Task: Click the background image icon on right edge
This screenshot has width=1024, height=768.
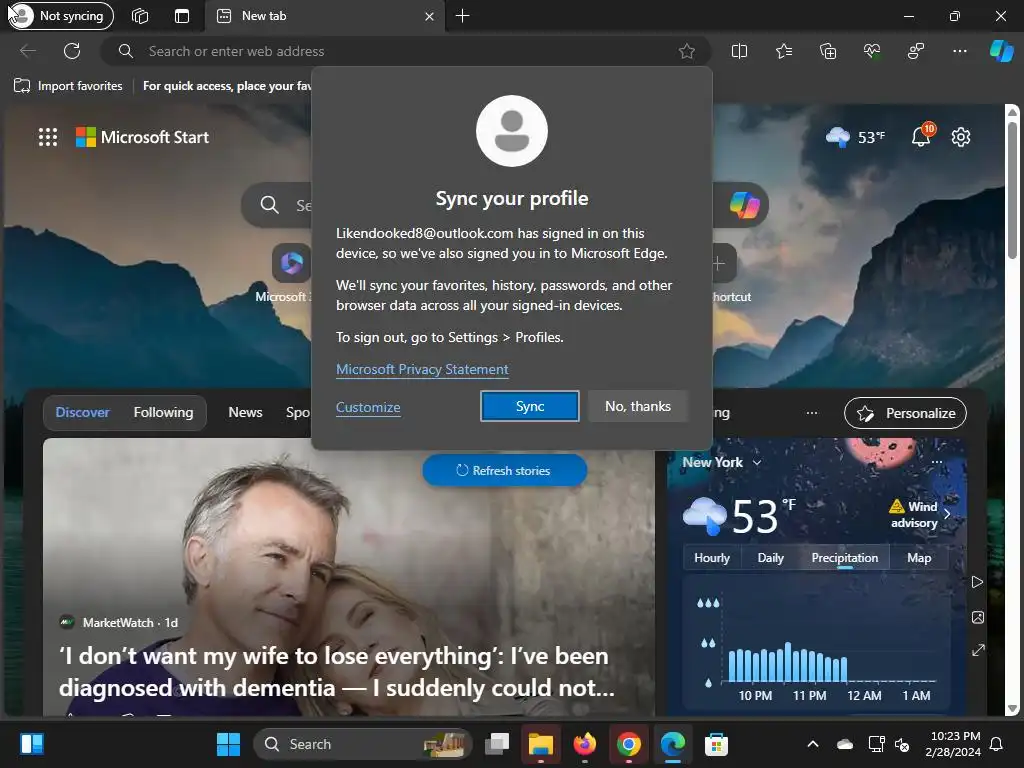Action: point(978,617)
